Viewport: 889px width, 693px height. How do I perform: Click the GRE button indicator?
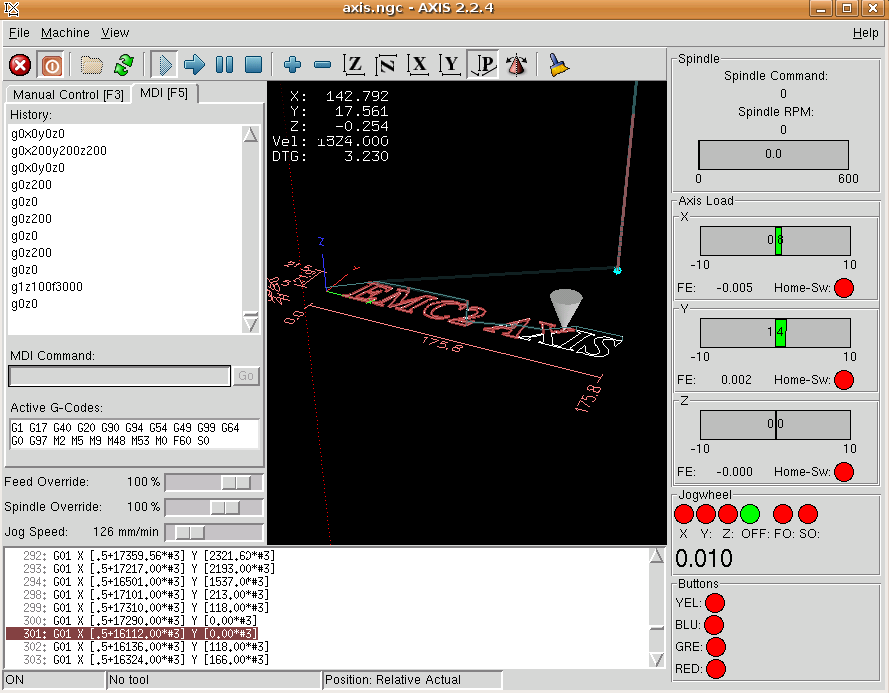point(716,647)
